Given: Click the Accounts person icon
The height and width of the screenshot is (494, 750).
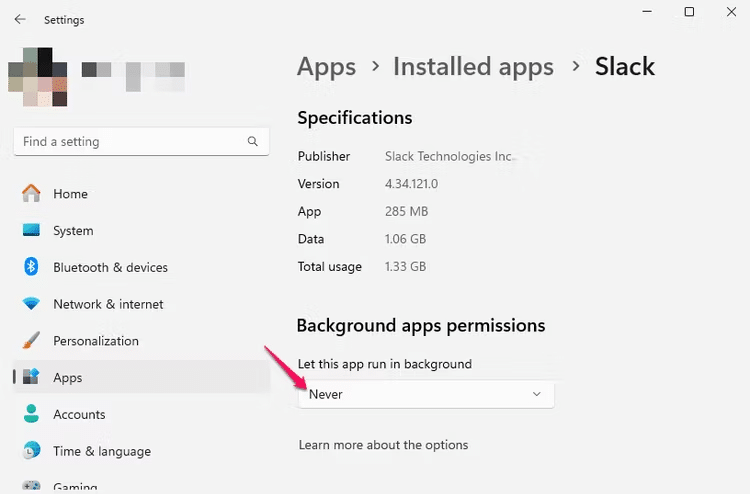Looking at the screenshot, I should pos(32,414).
